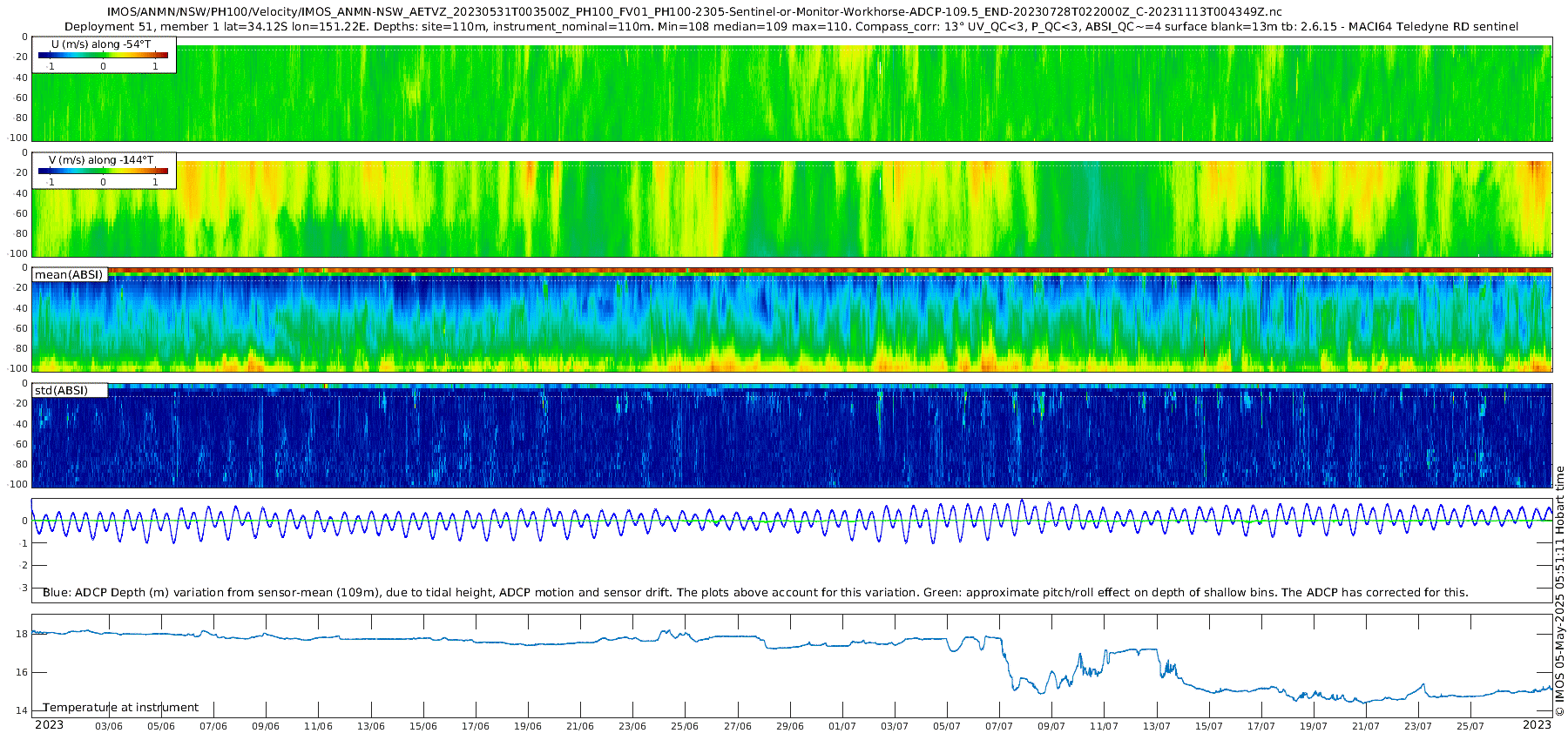The height and width of the screenshot is (740, 1568).
Task: Click the vertical IMOS copyright timestamp text
Action: (1559, 592)
